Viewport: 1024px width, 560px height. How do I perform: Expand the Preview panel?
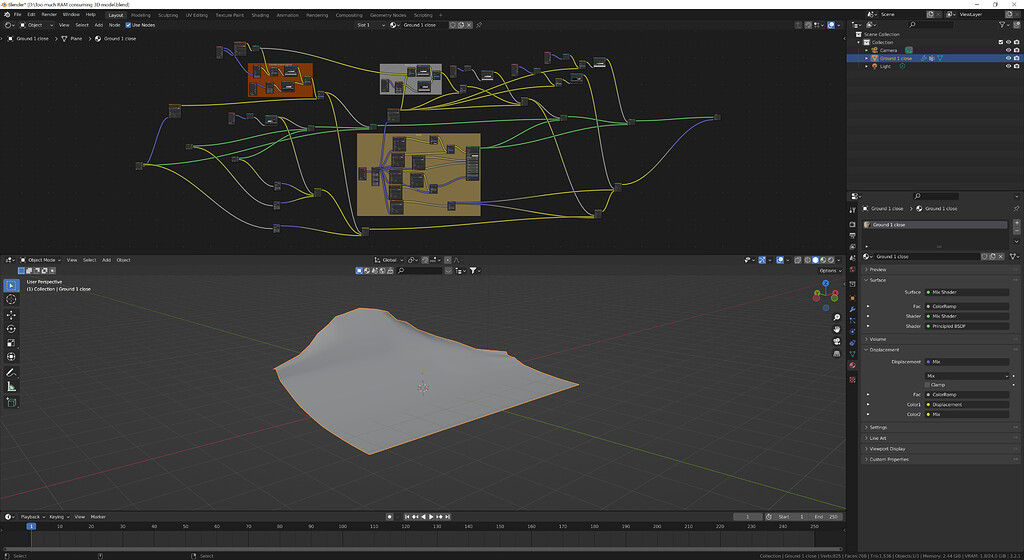coord(877,270)
